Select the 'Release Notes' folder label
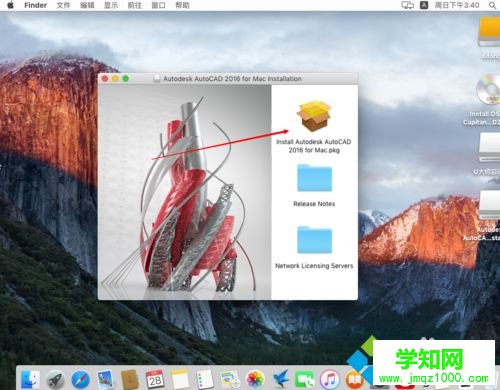The width and height of the screenshot is (500, 390). 314,204
